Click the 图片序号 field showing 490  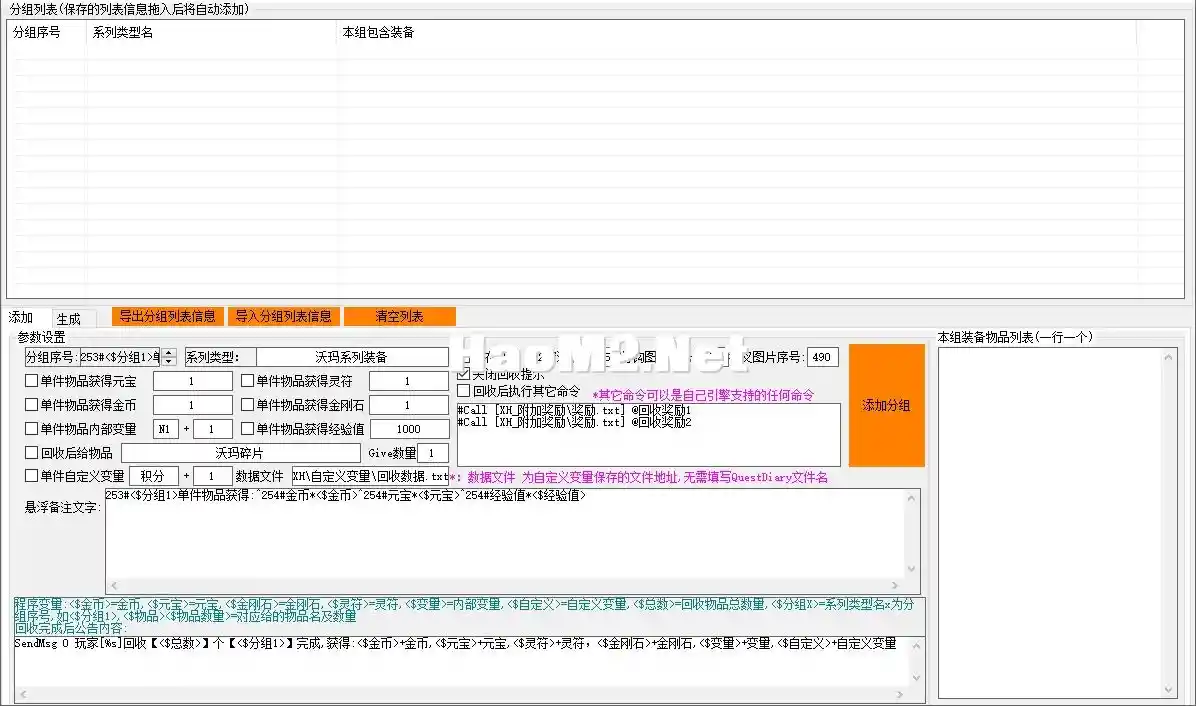point(822,357)
